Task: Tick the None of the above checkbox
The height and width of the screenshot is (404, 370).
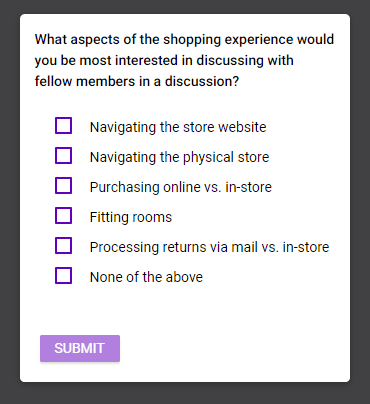Action: pyautogui.click(x=63, y=276)
